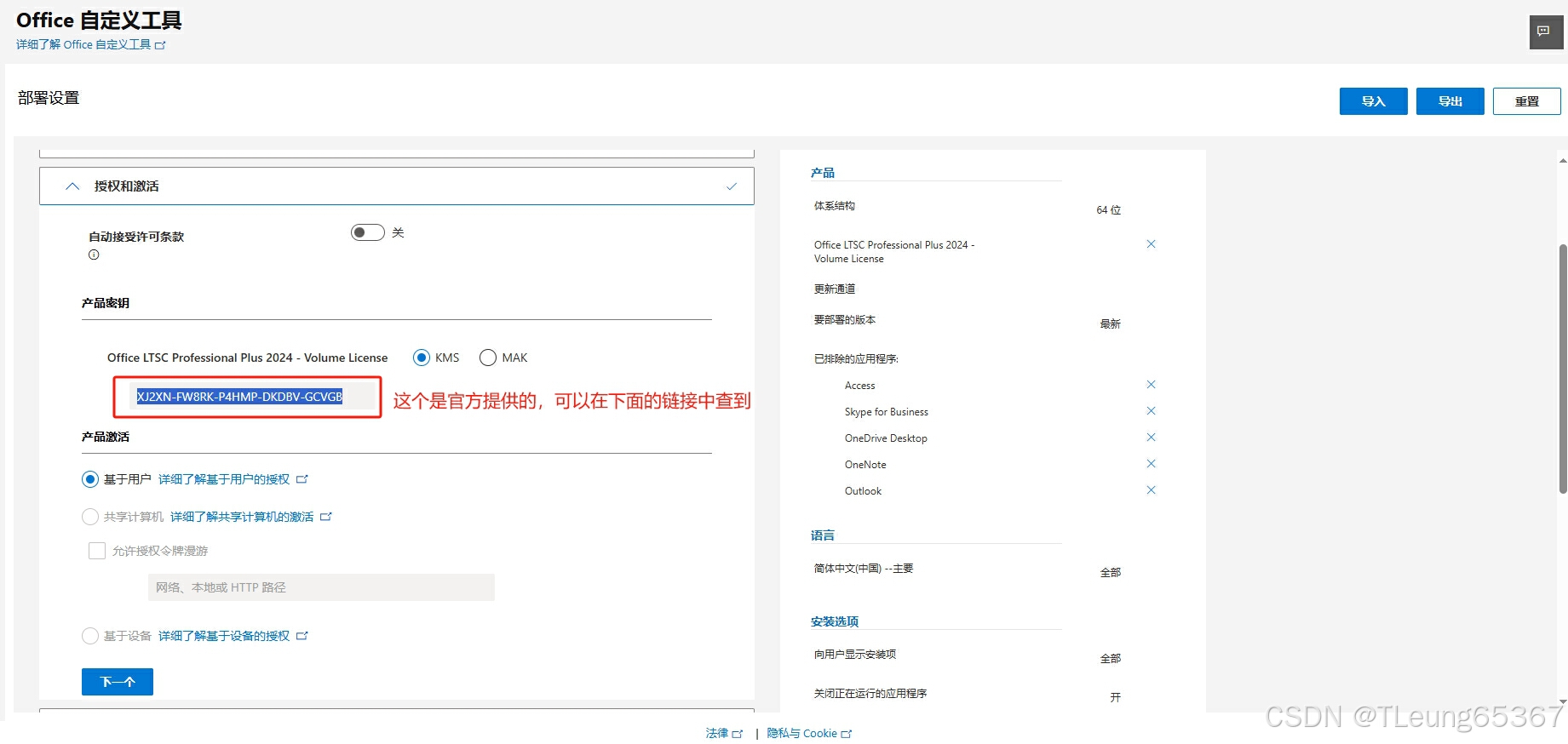Viewport: 1568px width, 744px height.
Task: Select the 基于设备 activation option
Action: (90, 636)
